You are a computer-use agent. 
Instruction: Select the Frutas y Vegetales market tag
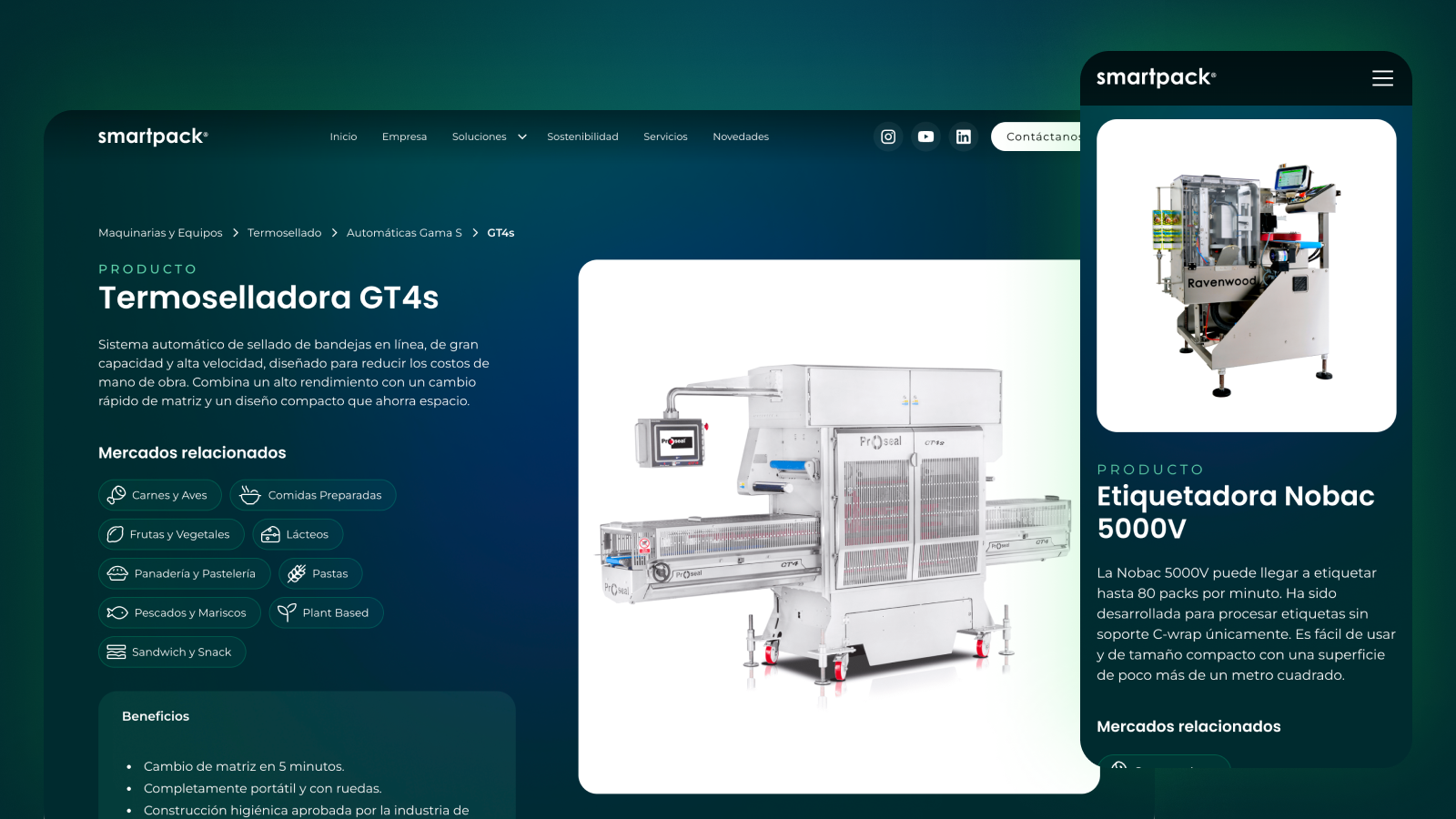coord(171,534)
